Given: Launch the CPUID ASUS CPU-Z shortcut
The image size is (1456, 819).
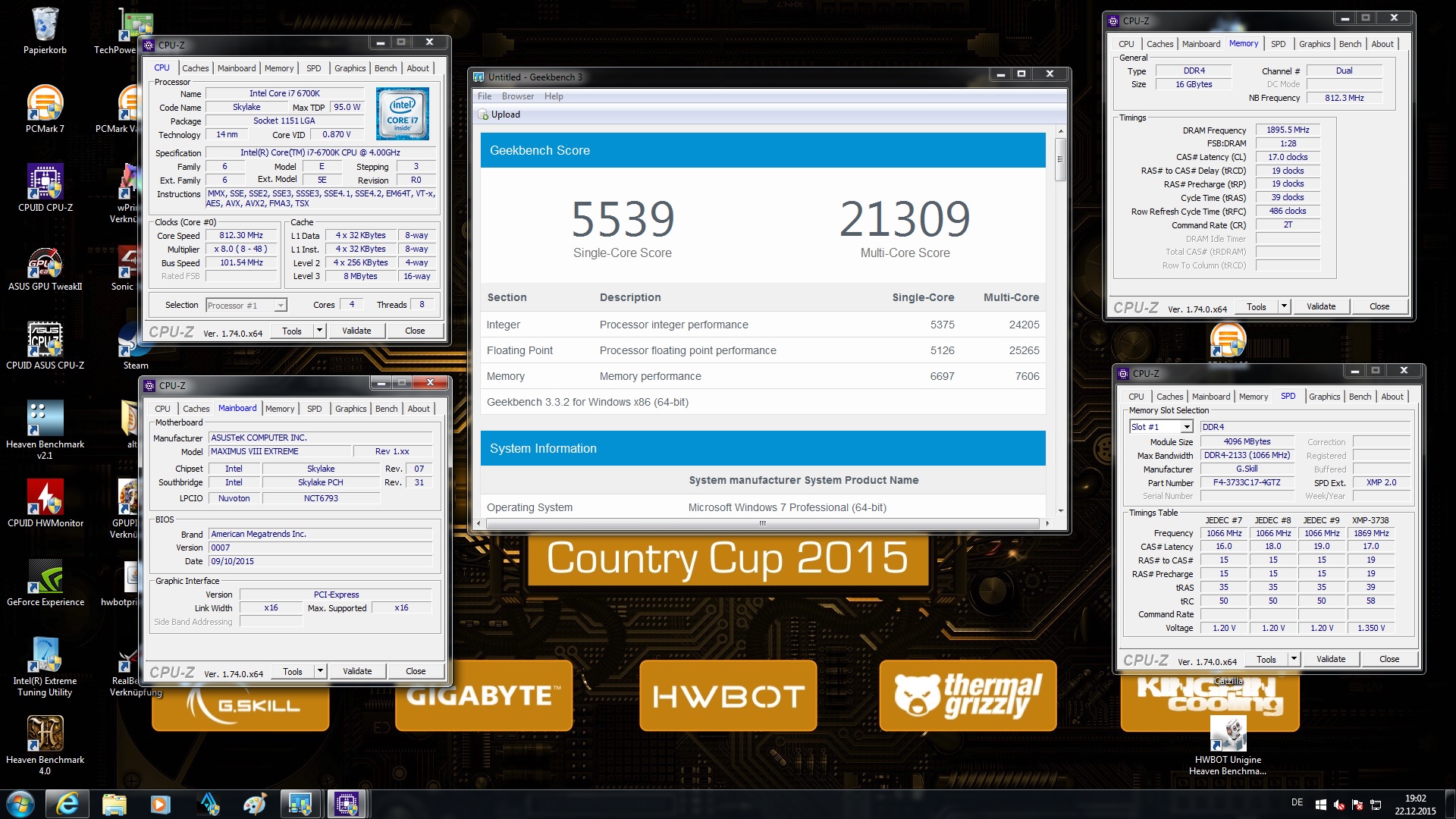Looking at the screenshot, I should point(45,345).
